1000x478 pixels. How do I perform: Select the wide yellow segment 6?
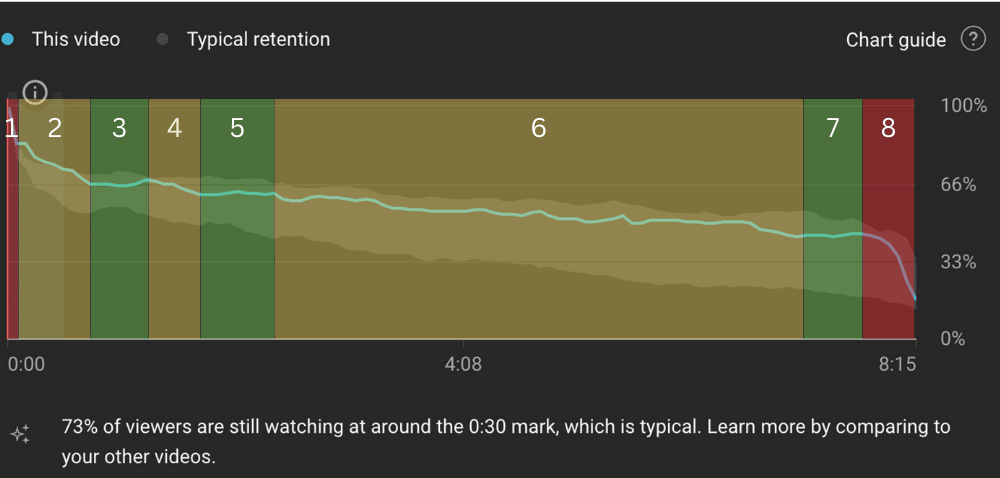539,219
